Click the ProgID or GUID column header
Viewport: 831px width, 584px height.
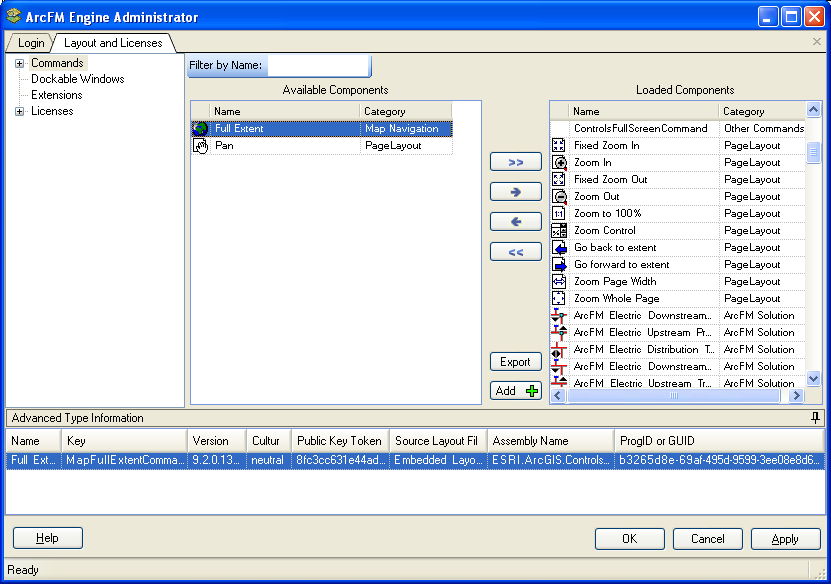click(x=719, y=441)
